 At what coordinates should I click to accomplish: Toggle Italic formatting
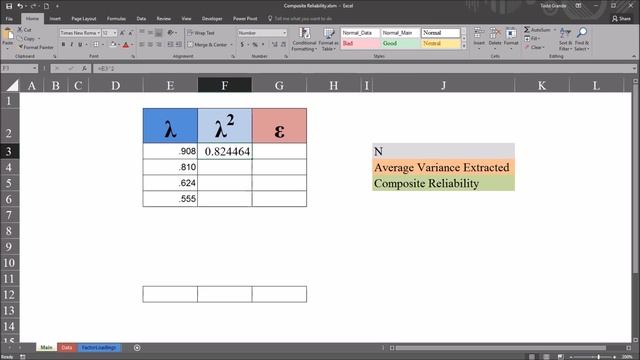(72, 44)
